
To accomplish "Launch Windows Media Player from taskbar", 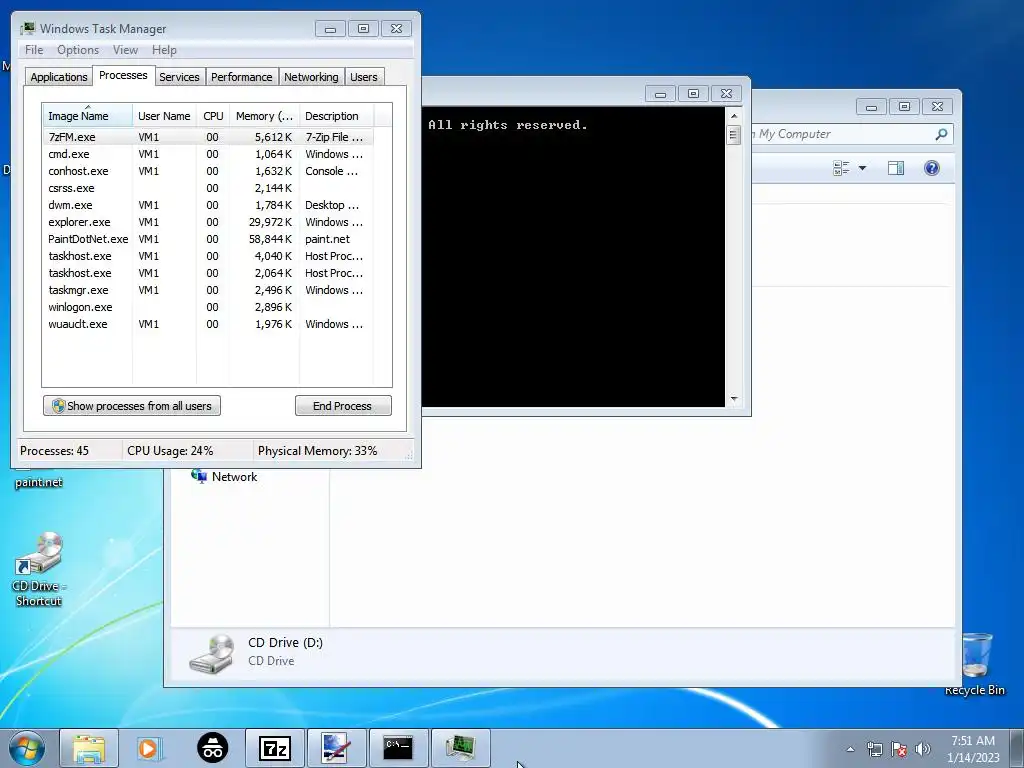I will [150, 748].
